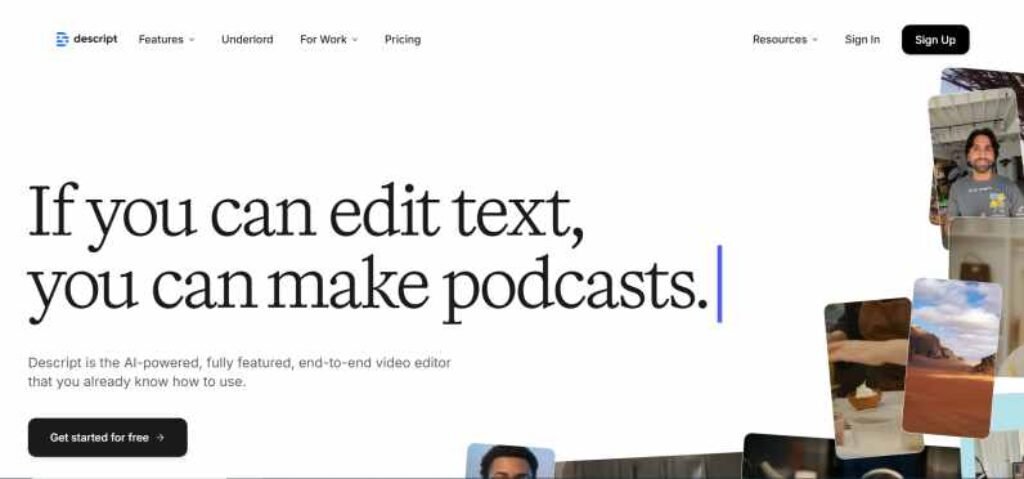Viewport: 1024px width, 479px height.
Task: Expand the Resources dropdown
Action: pyautogui.click(x=784, y=39)
